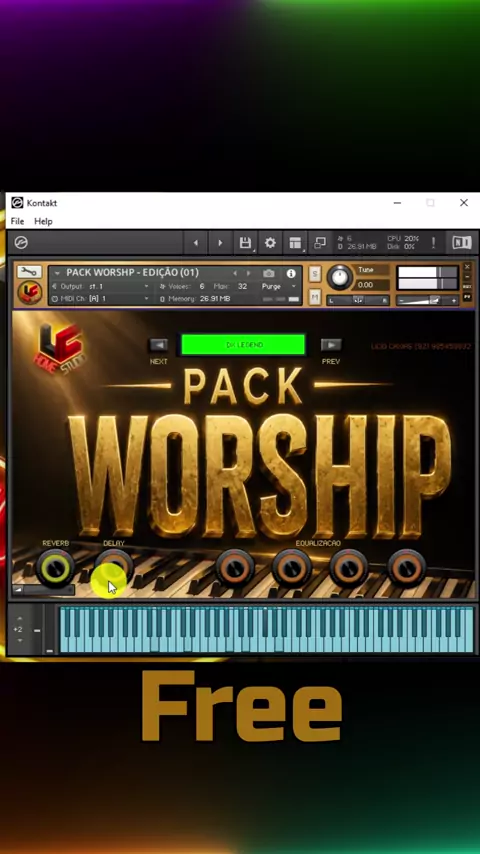This screenshot has width=480, height=854.
Task: Click the left arrow button labeled NEXT
Action: tap(159, 345)
